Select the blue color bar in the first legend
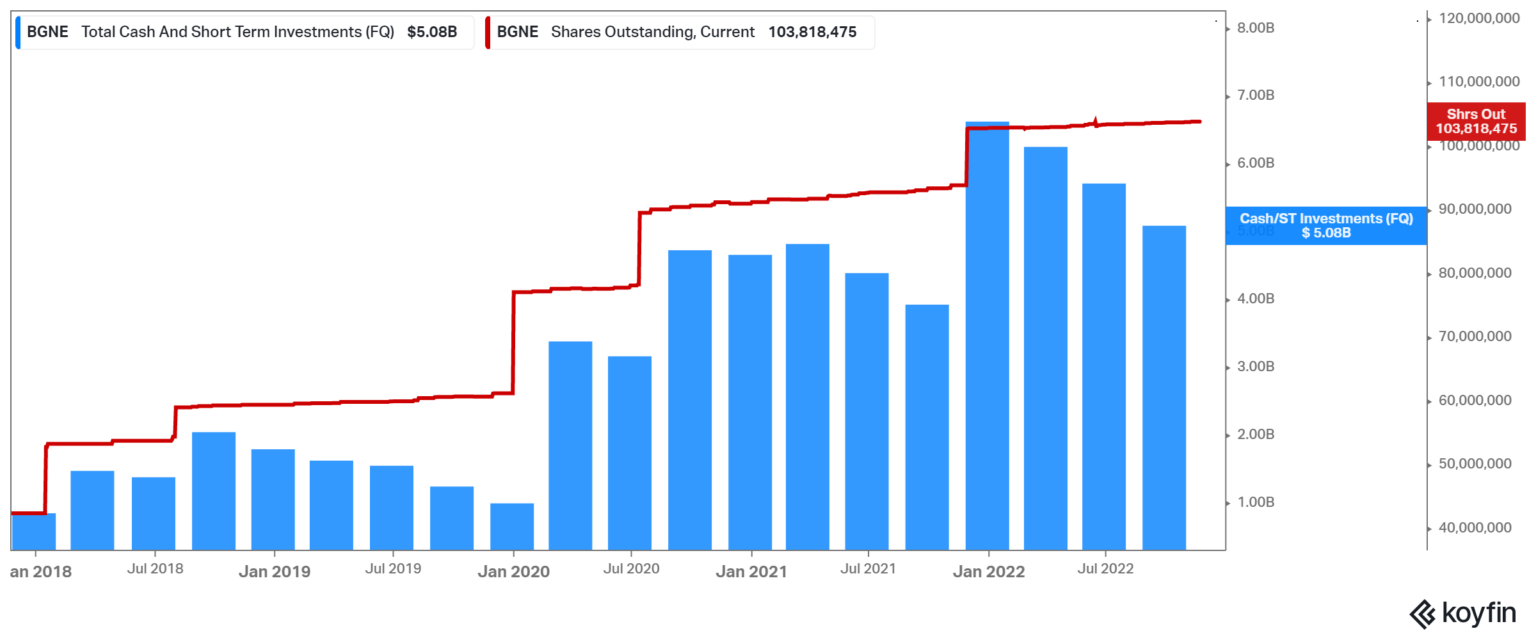This screenshot has width=1536, height=640. (20, 31)
